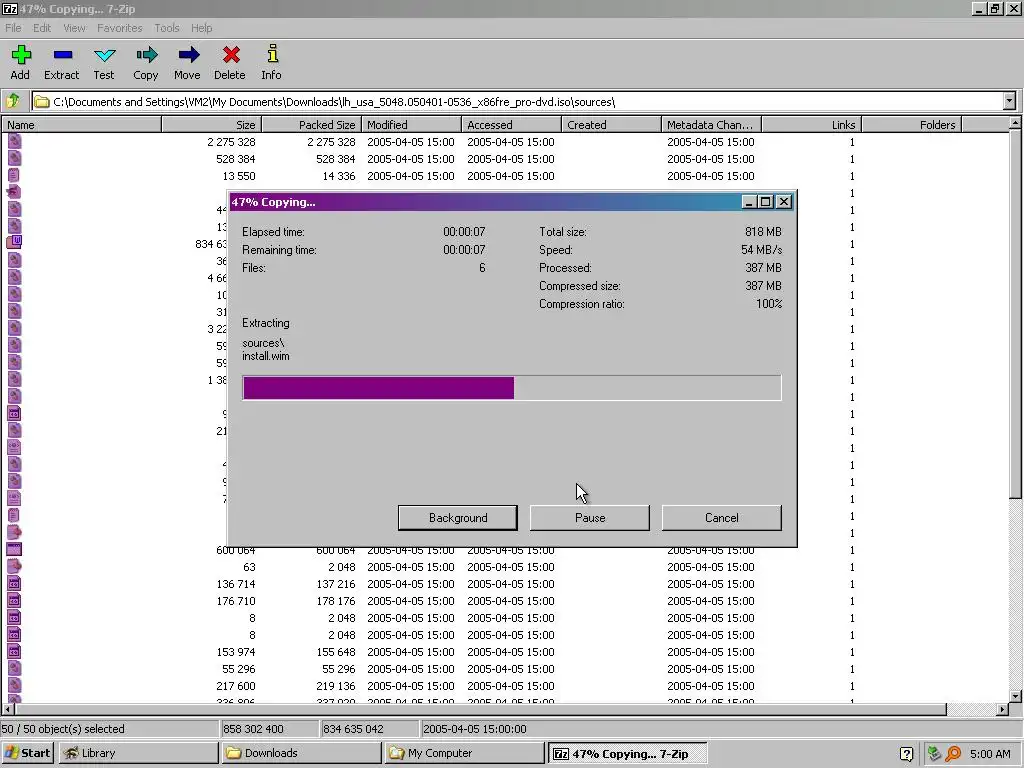Click the Info toolbar icon
1024x768 pixels.
click(x=272, y=54)
